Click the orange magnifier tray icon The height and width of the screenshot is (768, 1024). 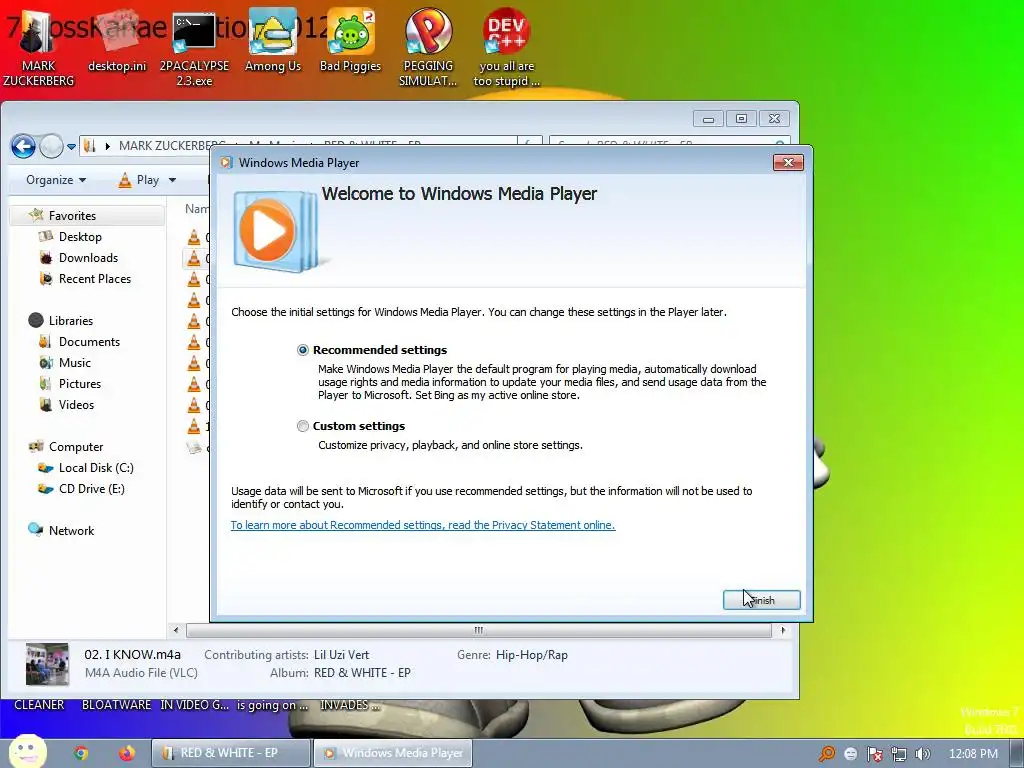tap(827, 754)
